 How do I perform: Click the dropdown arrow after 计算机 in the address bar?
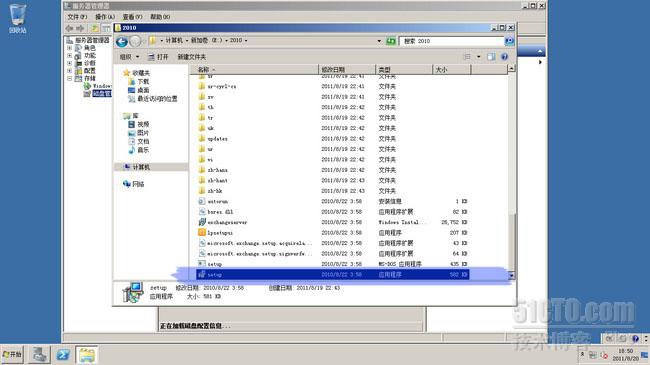click(x=187, y=41)
